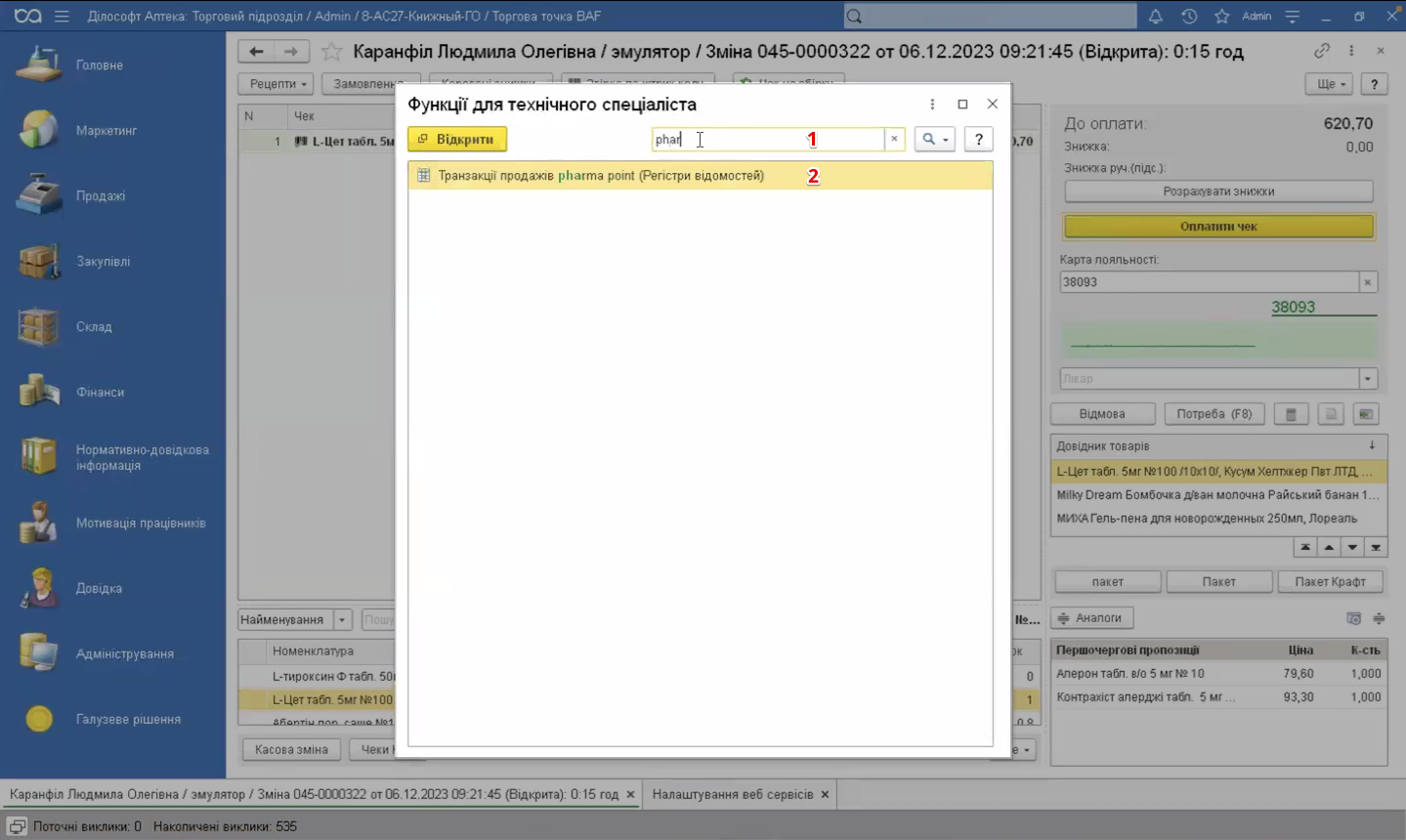Open the Ще dropdown menu
The height and width of the screenshot is (840, 1406).
(1330, 84)
